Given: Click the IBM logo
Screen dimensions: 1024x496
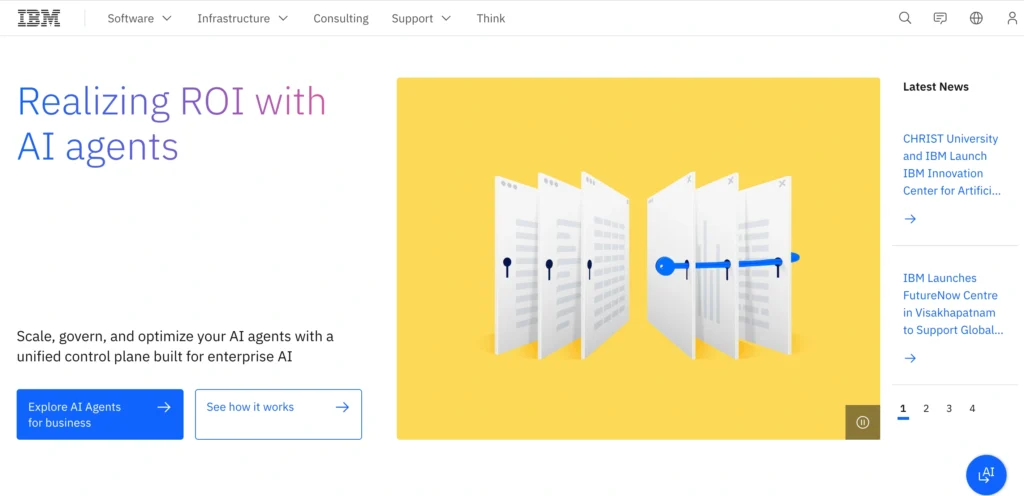Looking at the screenshot, I should [39, 18].
